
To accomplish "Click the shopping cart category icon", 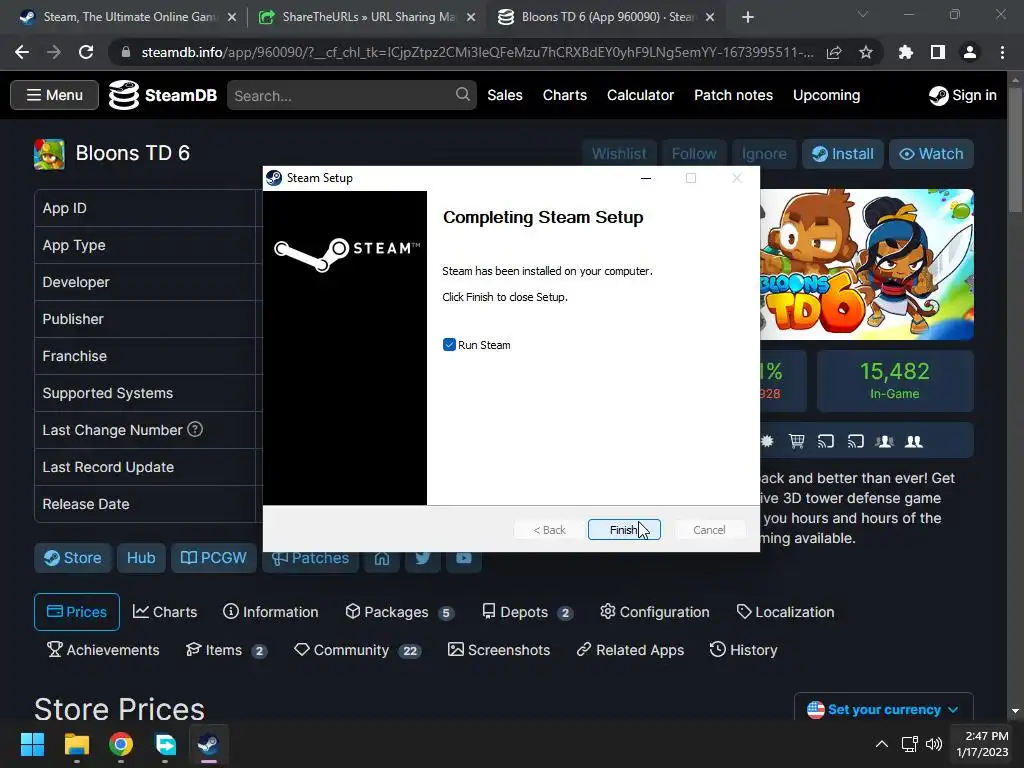I will (x=797, y=441).
